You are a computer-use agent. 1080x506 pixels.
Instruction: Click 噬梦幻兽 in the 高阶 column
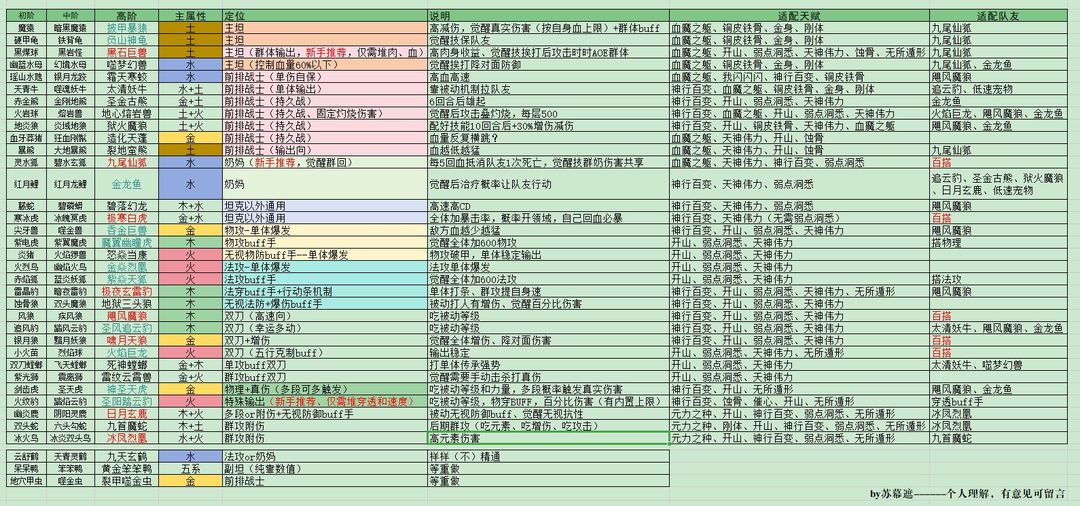coord(126,63)
